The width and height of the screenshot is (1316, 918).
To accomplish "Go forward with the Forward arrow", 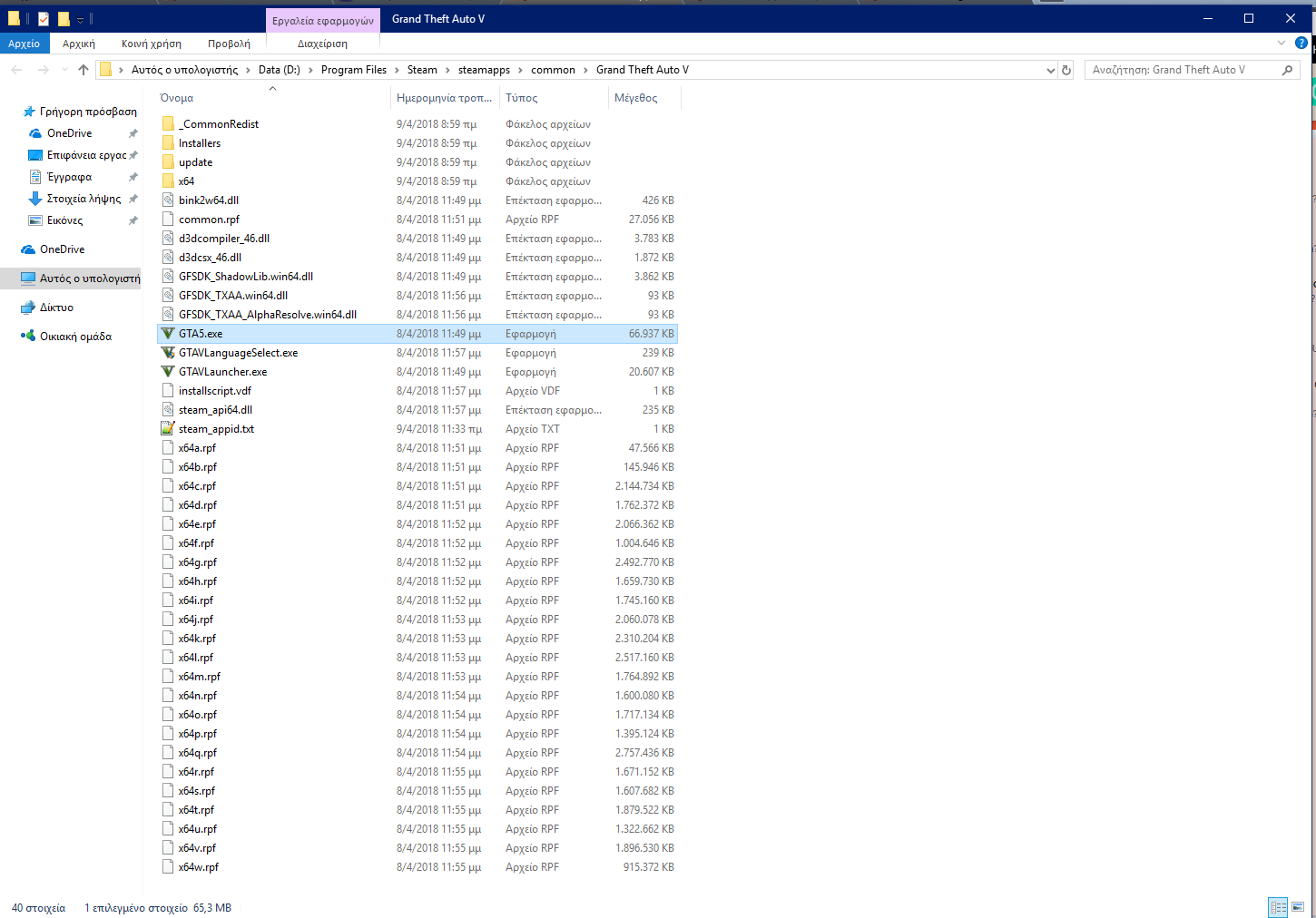I will point(43,70).
